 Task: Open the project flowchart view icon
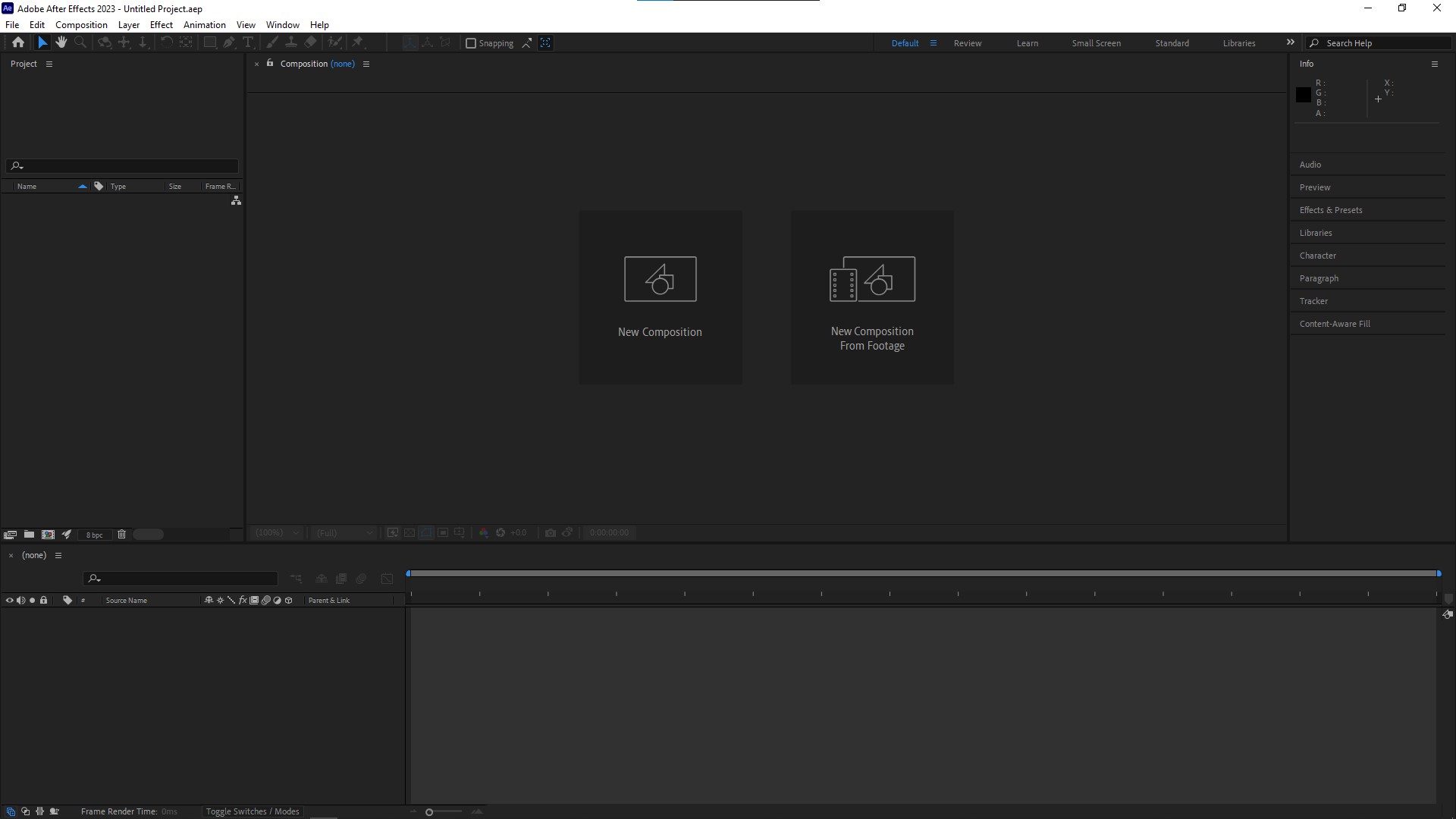(x=236, y=200)
